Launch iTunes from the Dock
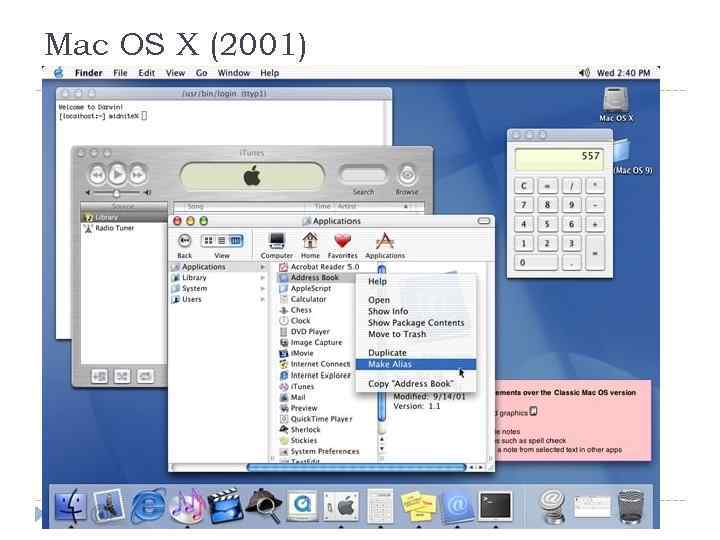The width and height of the screenshot is (720, 540). tap(186, 506)
